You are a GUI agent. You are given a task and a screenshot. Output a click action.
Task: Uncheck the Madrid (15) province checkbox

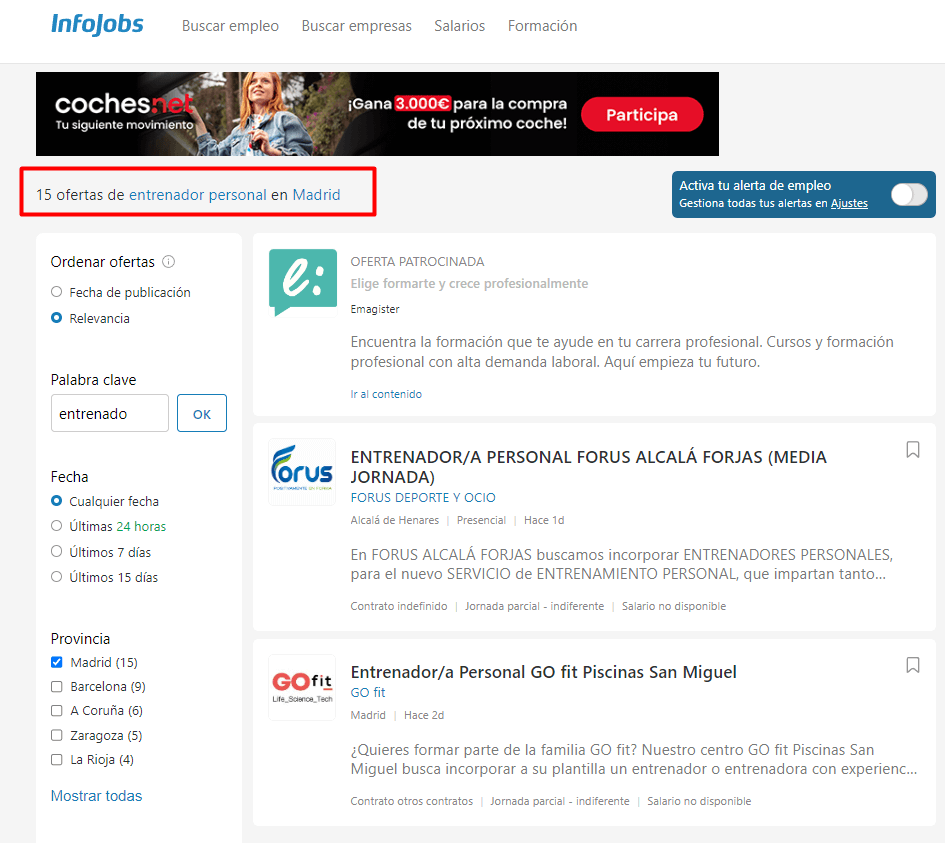[x=57, y=662]
